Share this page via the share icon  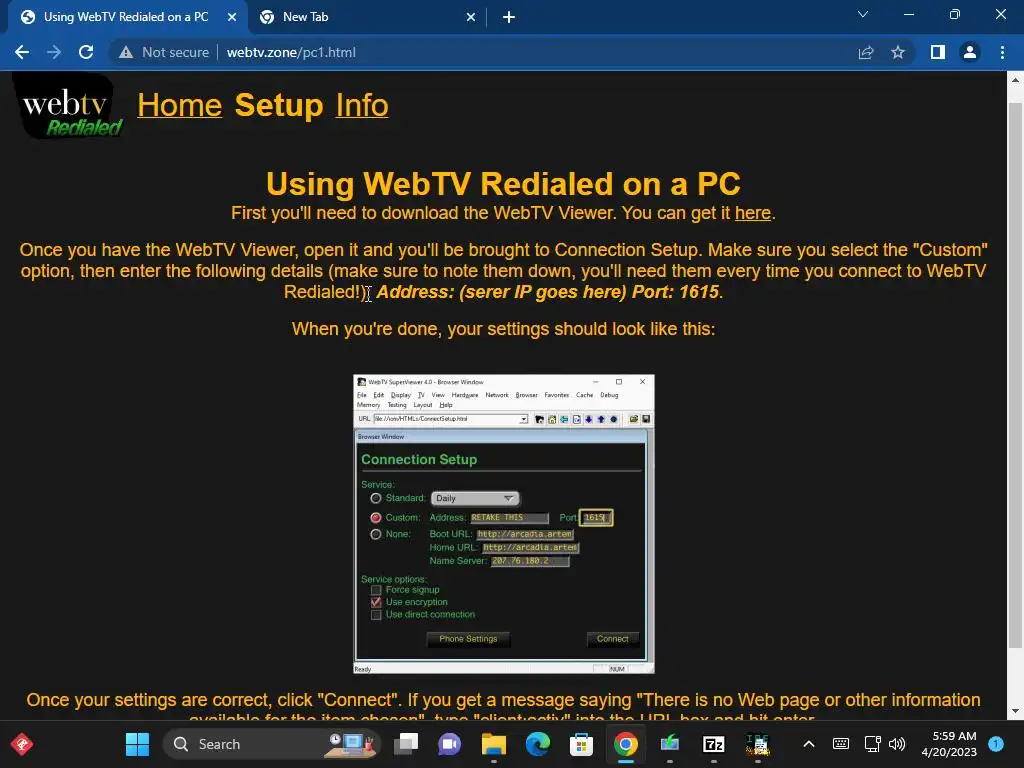[866, 52]
